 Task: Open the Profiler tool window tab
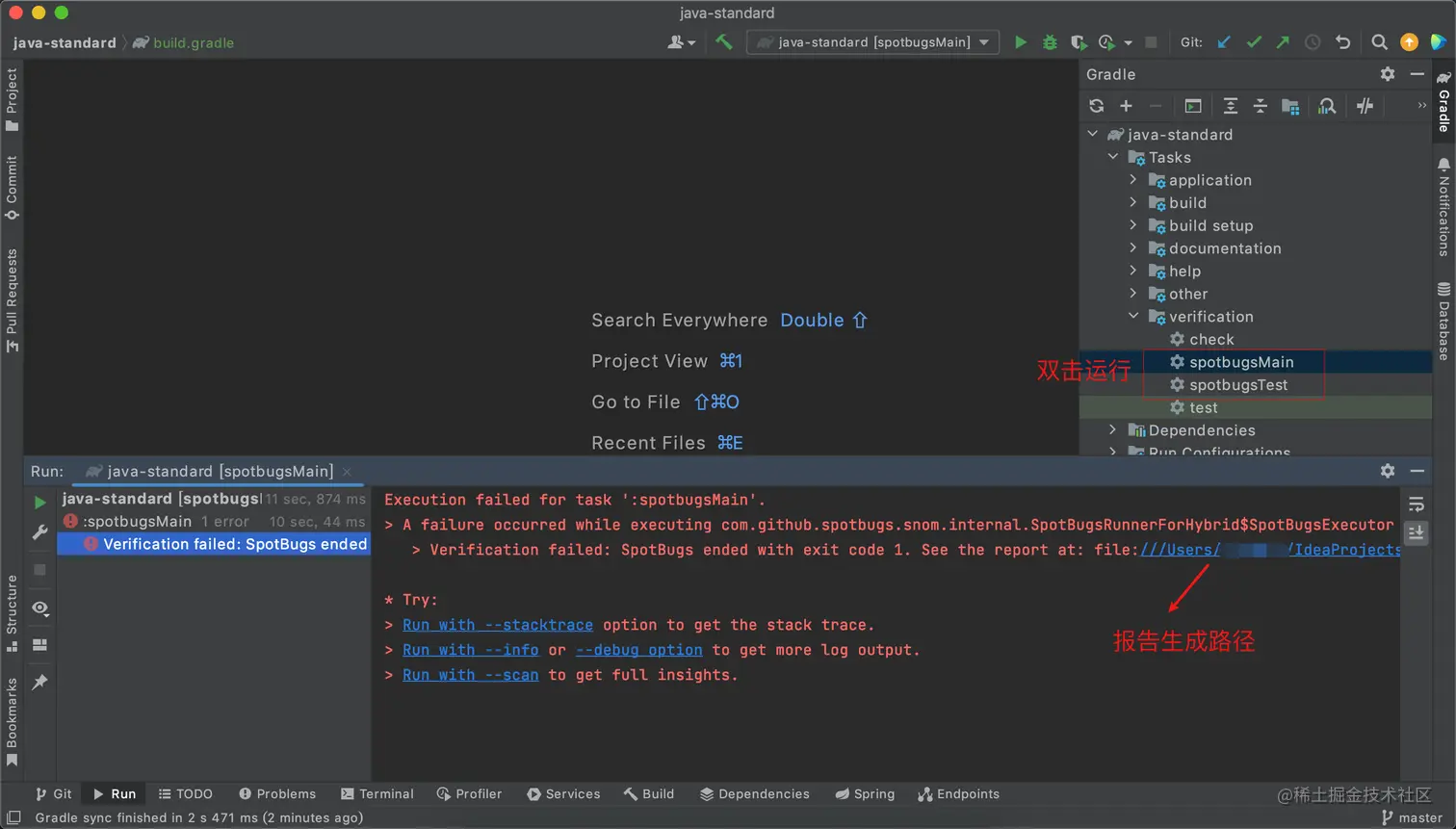469,793
